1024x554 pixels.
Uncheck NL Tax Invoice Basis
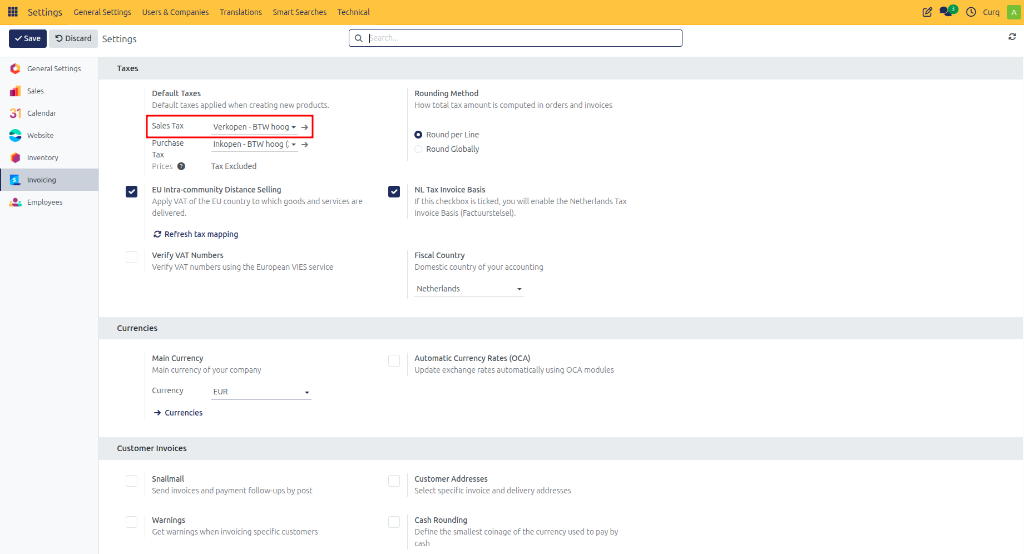coord(394,191)
